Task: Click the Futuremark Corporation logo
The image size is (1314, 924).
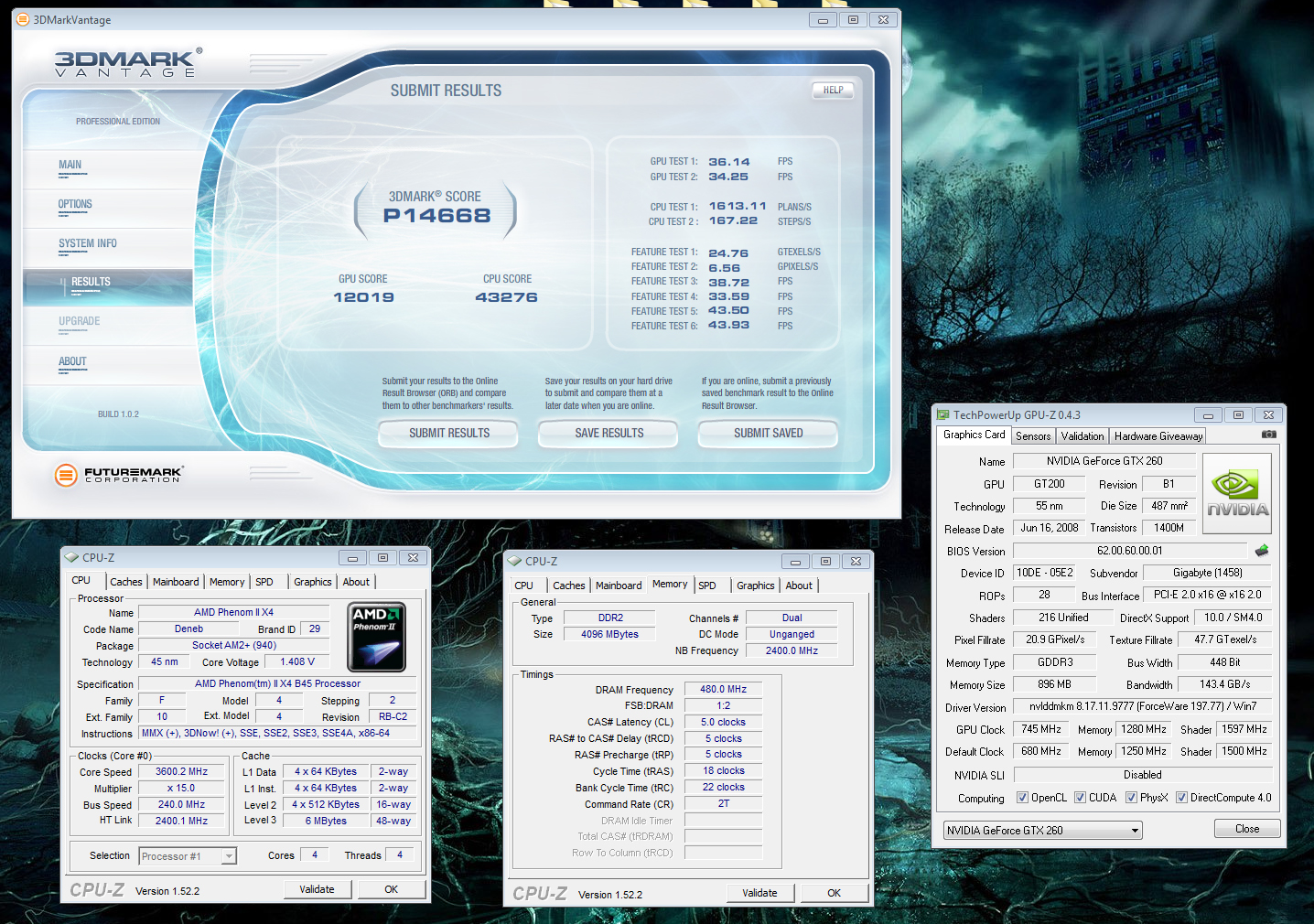Action: (119, 475)
